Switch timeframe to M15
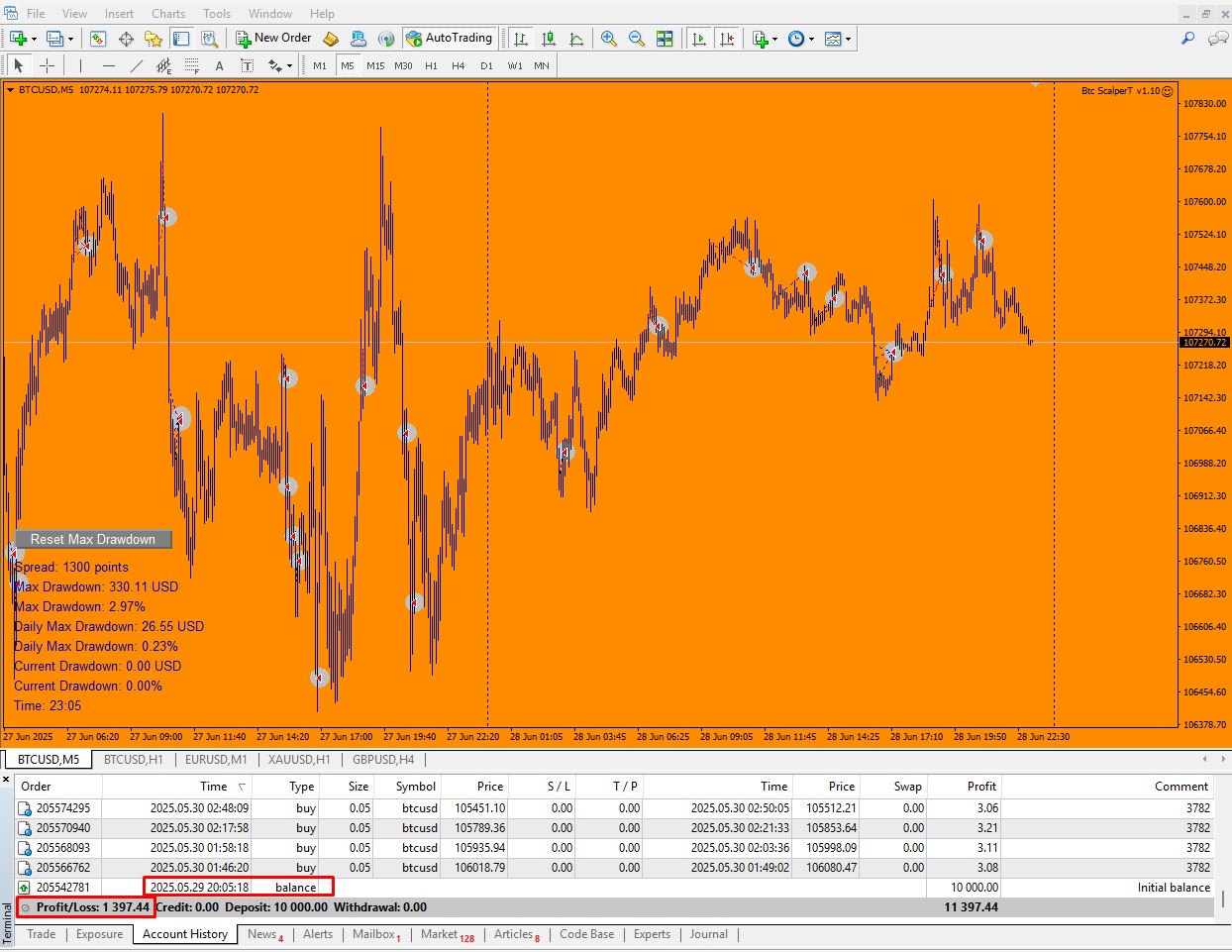Image resolution: width=1232 pixels, height=952 pixels. click(x=375, y=65)
